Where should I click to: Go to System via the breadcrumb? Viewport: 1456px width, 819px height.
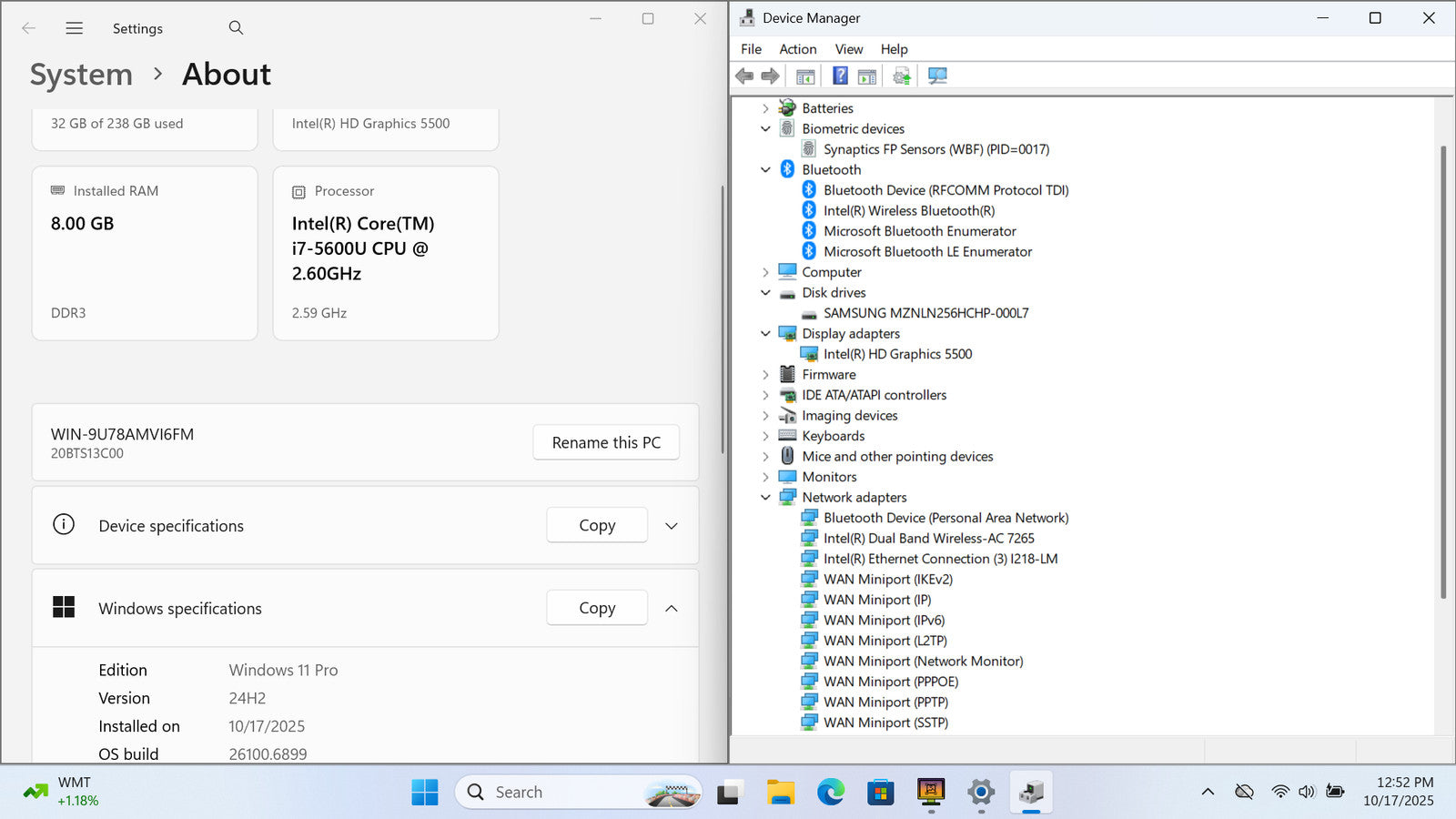81,75
